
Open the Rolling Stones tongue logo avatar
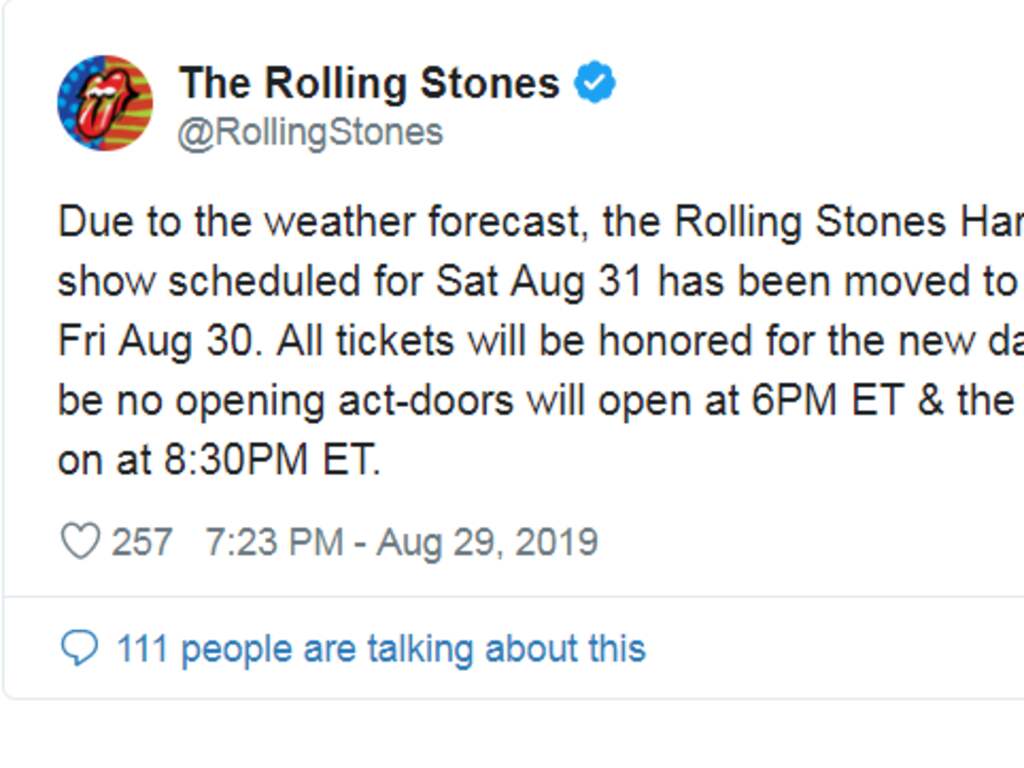point(105,103)
